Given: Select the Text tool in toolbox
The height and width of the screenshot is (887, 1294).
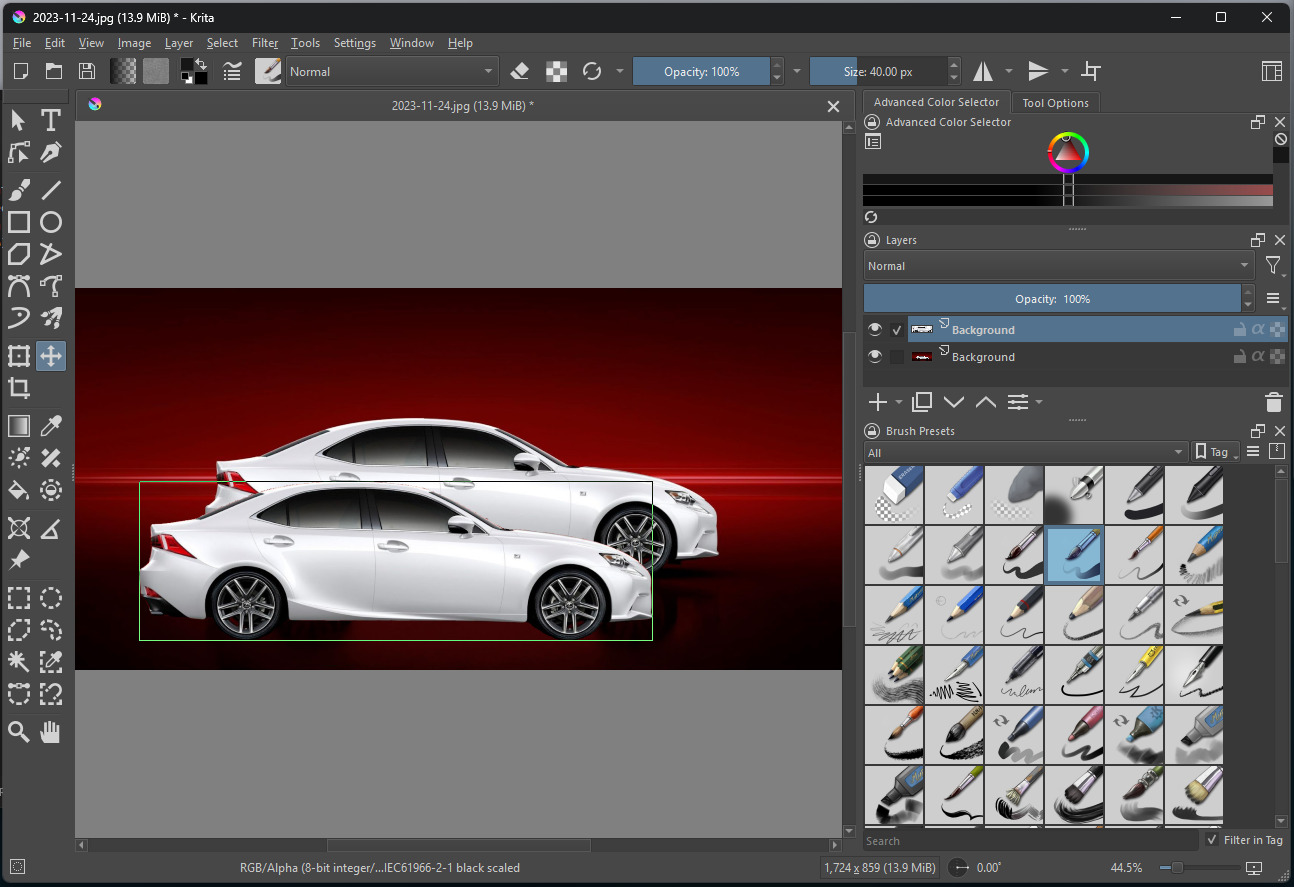Looking at the screenshot, I should (x=51, y=121).
